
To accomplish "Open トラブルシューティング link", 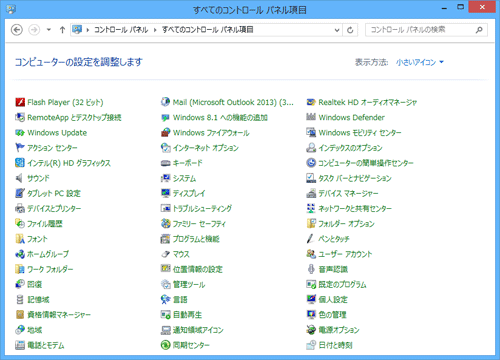I will (x=202, y=209).
